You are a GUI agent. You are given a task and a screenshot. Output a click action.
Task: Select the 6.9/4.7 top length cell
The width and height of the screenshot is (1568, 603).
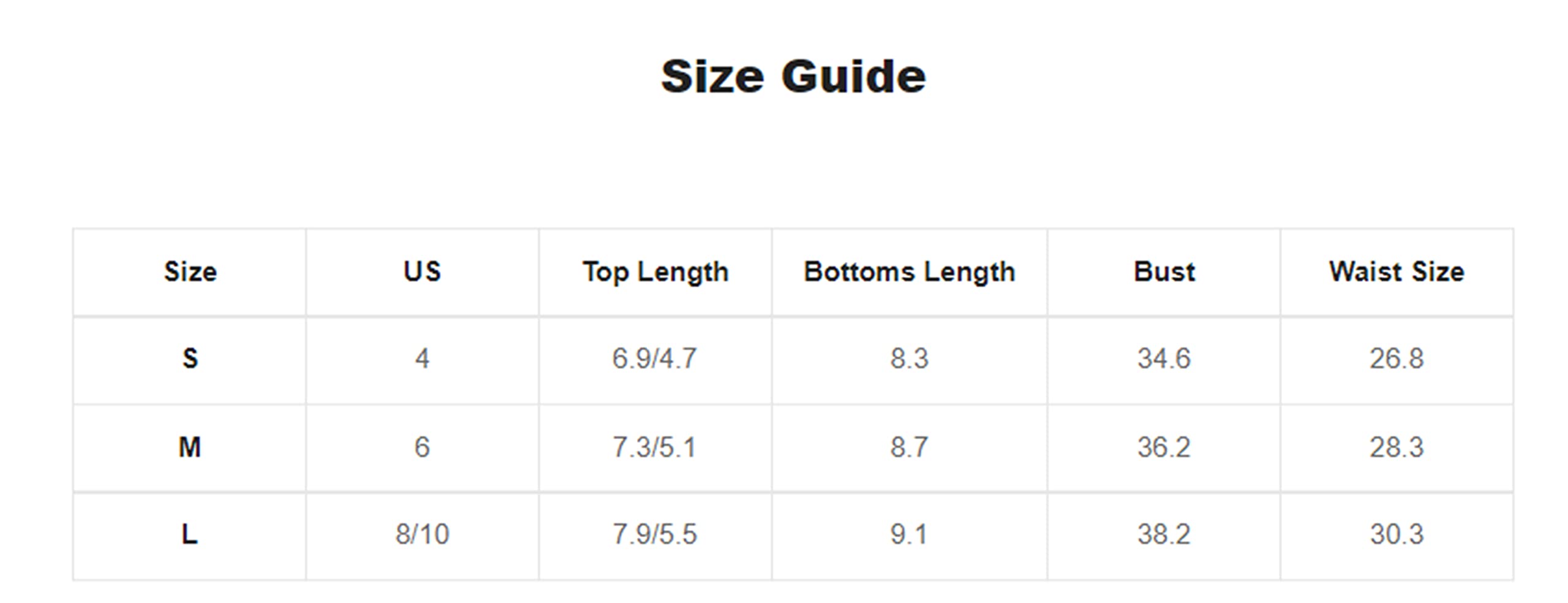pyautogui.click(x=655, y=360)
